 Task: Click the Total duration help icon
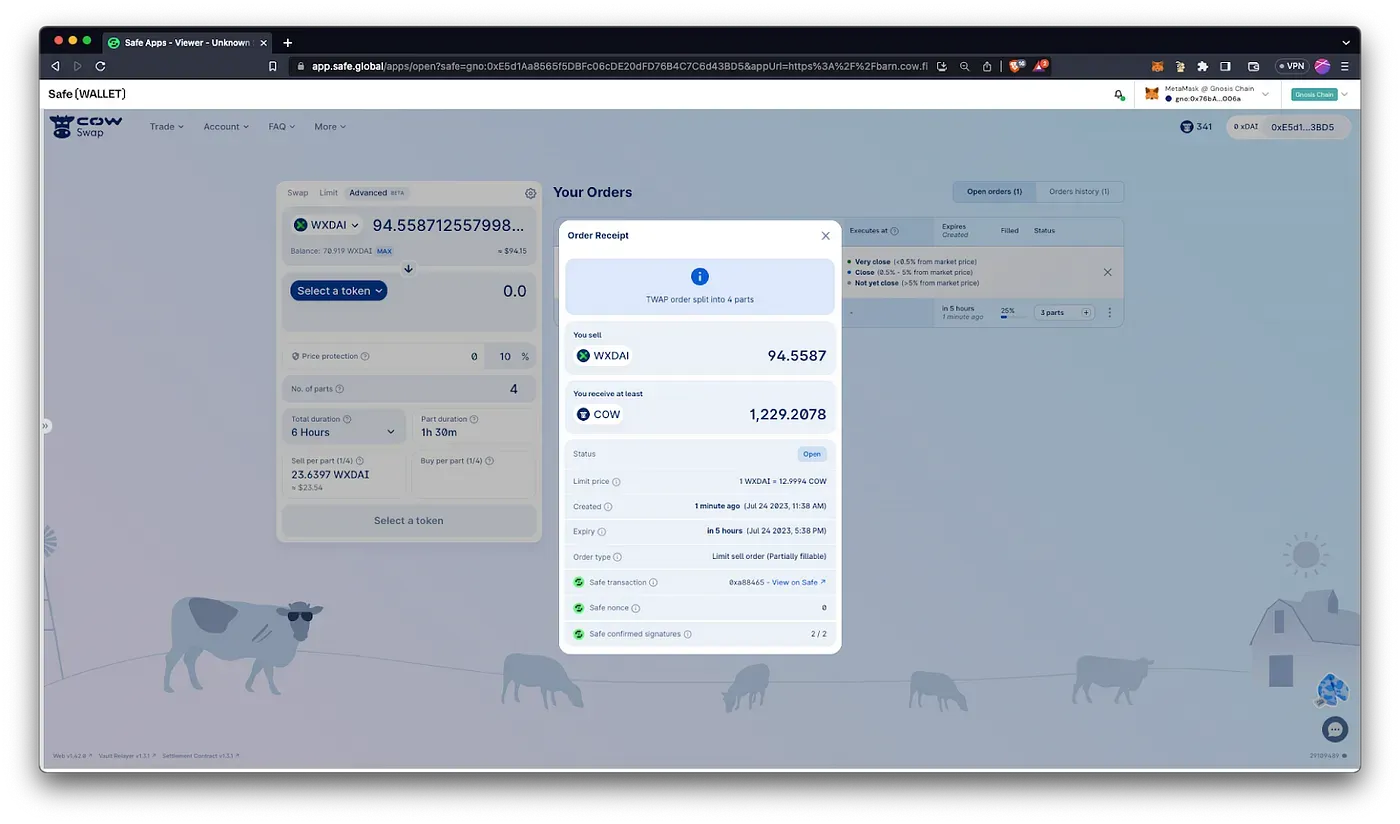(347, 419)
